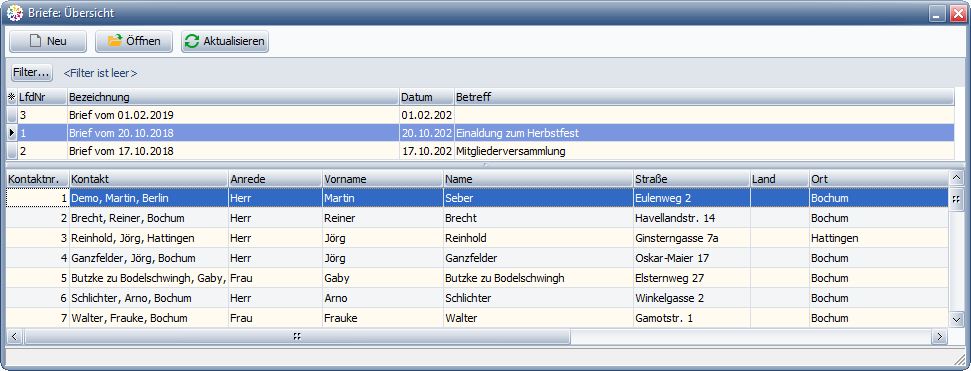Click the Kontaktnr. column header
The image size is (971, 371).
[x=37, y=178]
